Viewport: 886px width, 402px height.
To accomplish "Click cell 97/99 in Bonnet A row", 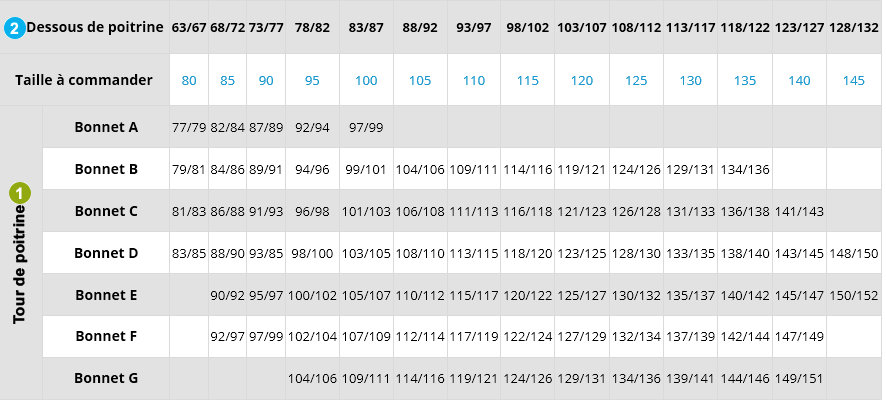I will 366,127.
